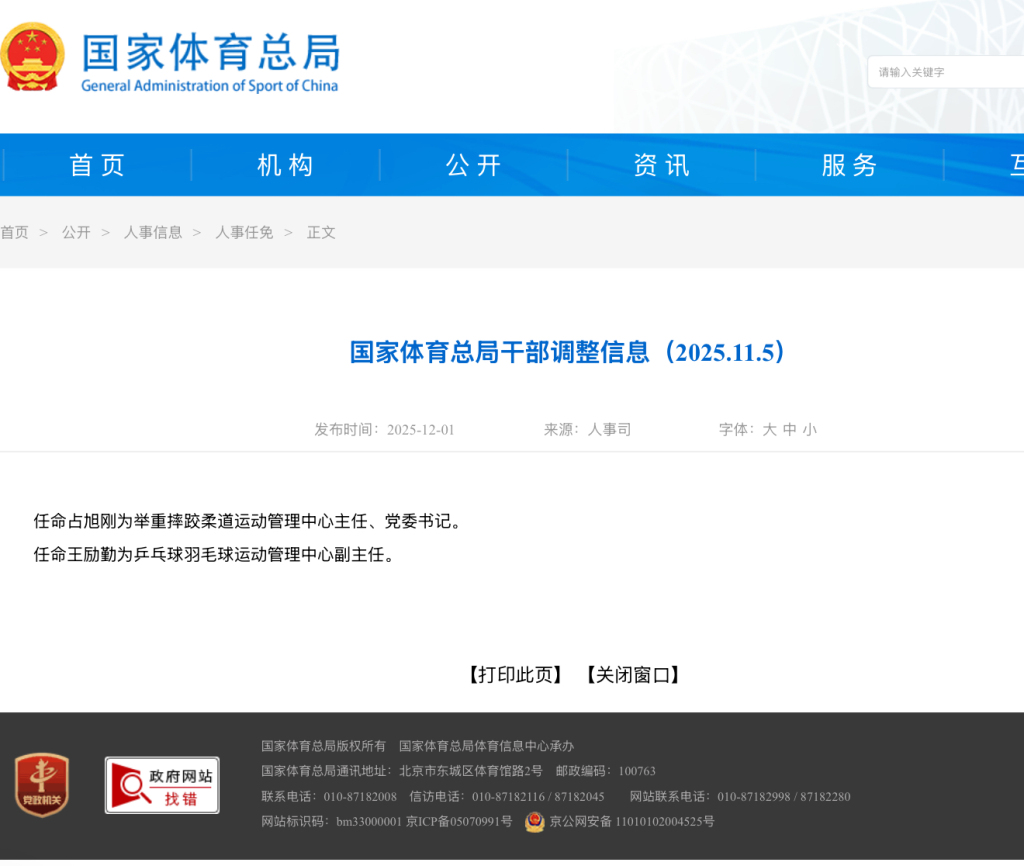Select small font size 小
Screen dimensions: 1024x866
(809, 429)
